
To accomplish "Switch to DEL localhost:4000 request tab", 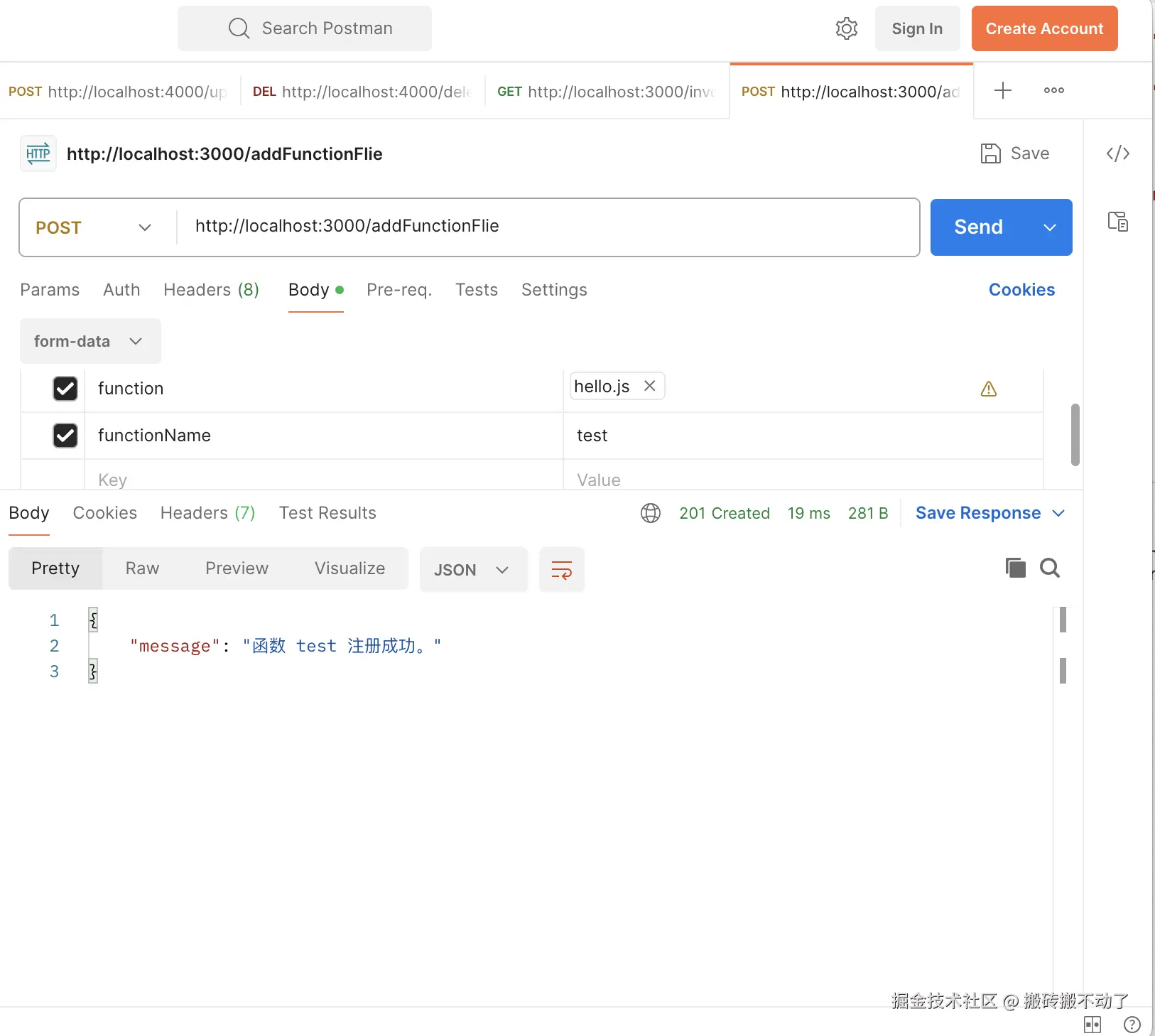I will coord(362,92).
